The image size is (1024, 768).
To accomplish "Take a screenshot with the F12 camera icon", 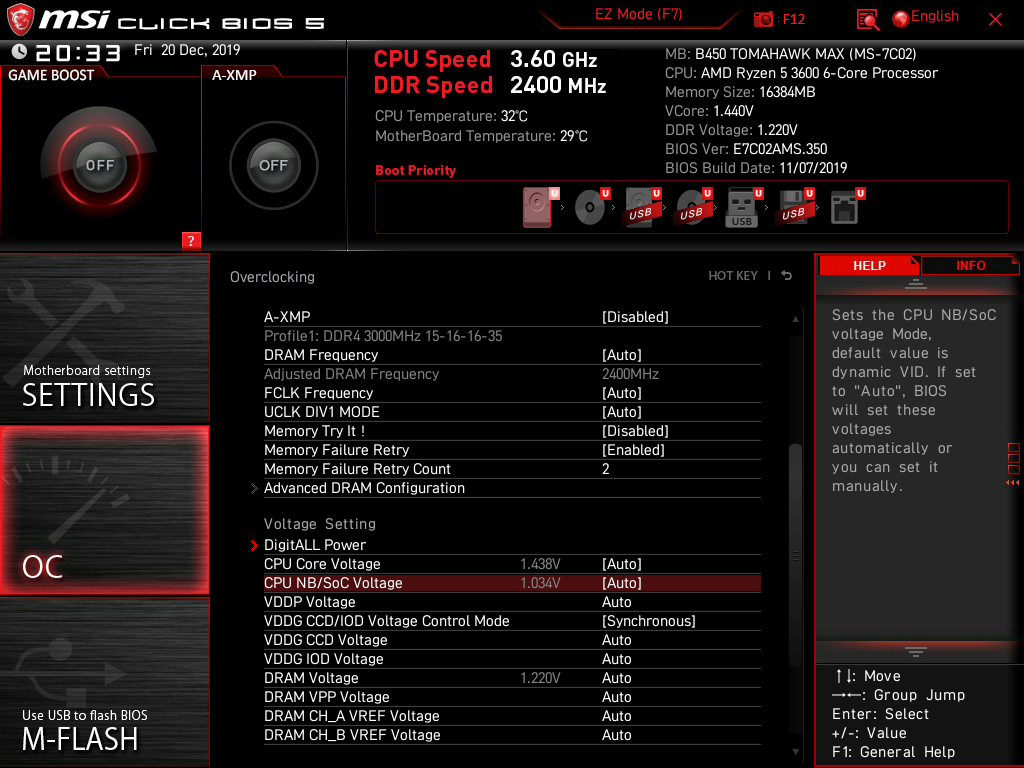I will click(763, 19).
